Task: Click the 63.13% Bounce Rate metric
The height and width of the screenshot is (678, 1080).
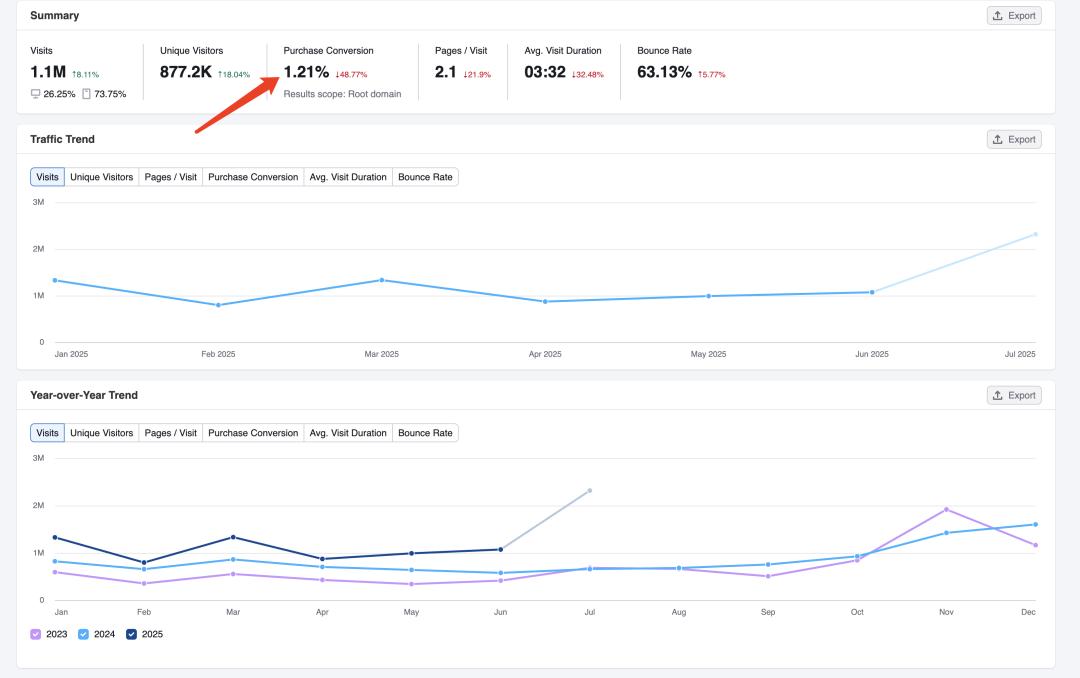Action: (664, 72)
